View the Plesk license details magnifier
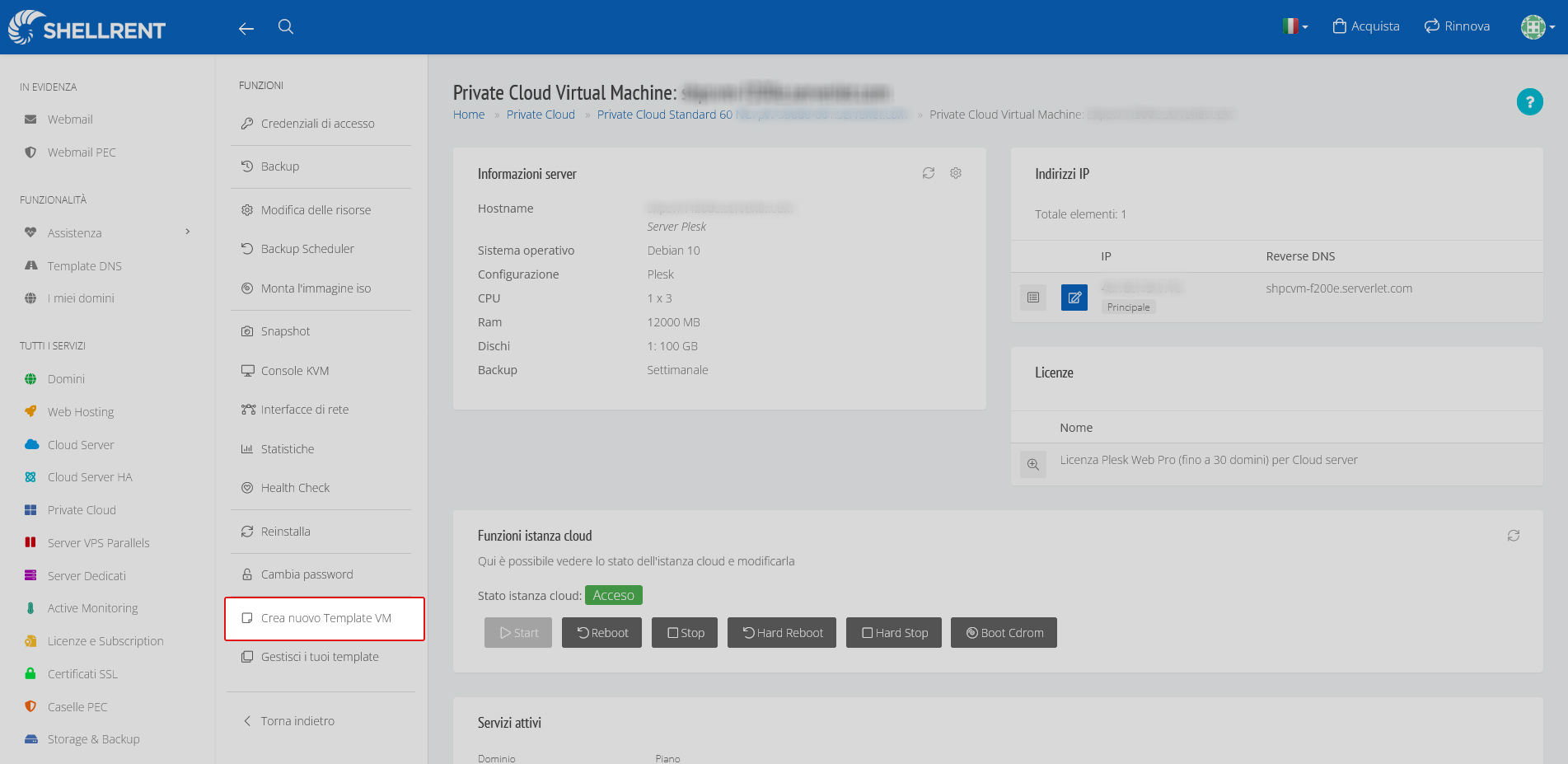 click(1033, 465)
